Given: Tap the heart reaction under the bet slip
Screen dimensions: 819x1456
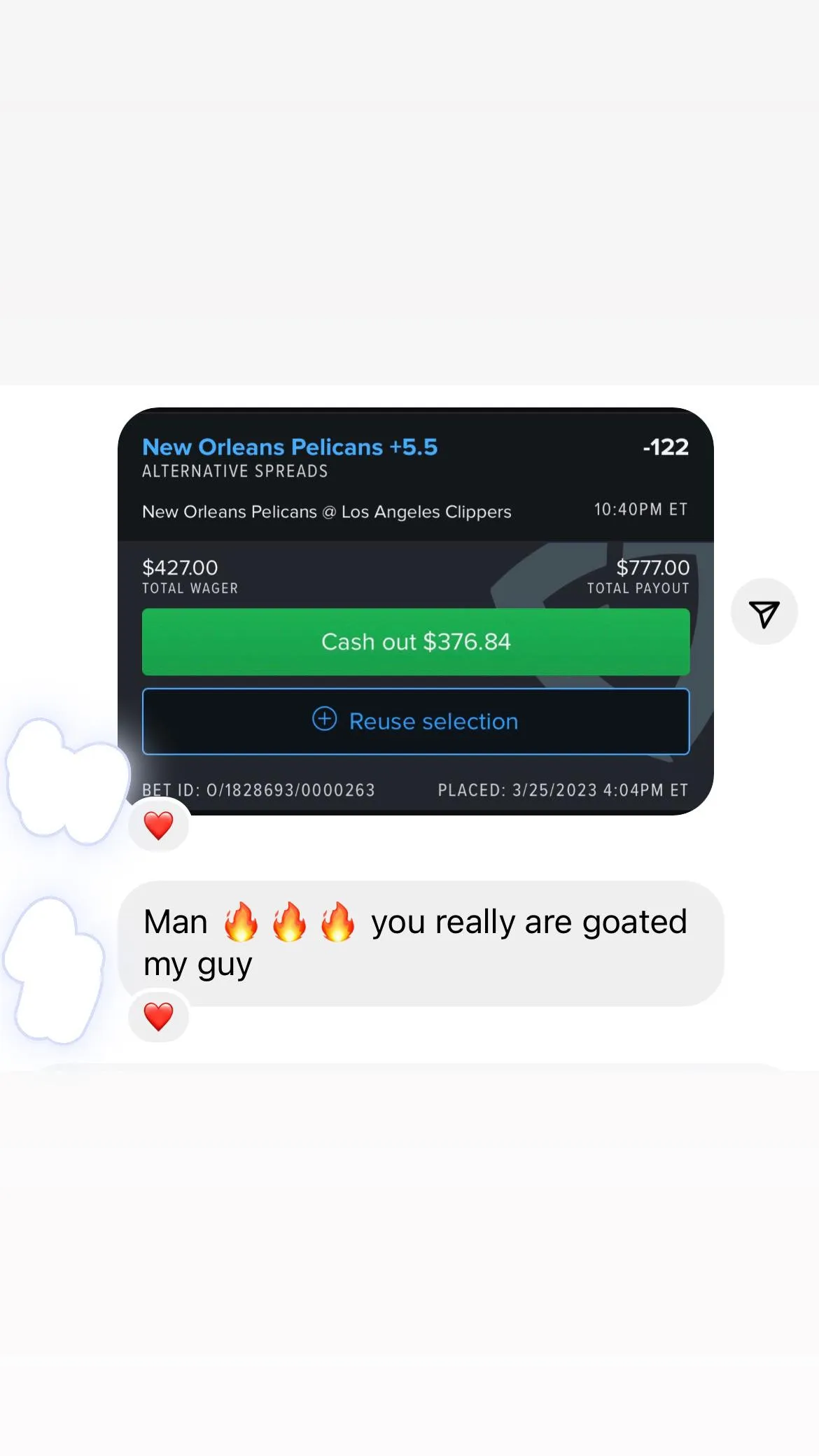Looking at the screenshot, I should point(159,825).
